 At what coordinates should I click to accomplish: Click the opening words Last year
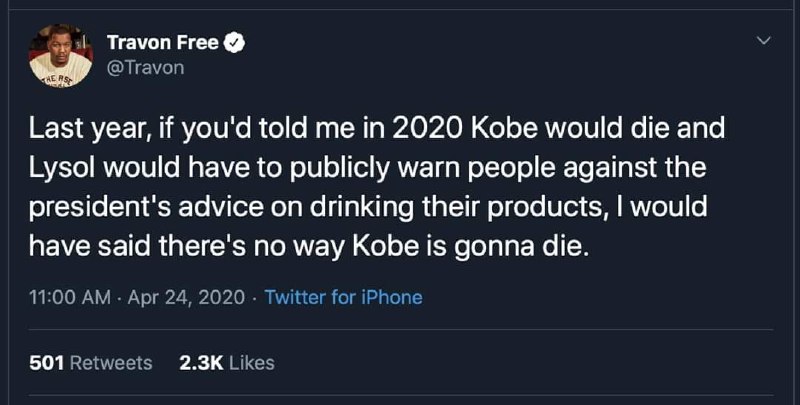[x=84, y=130]
